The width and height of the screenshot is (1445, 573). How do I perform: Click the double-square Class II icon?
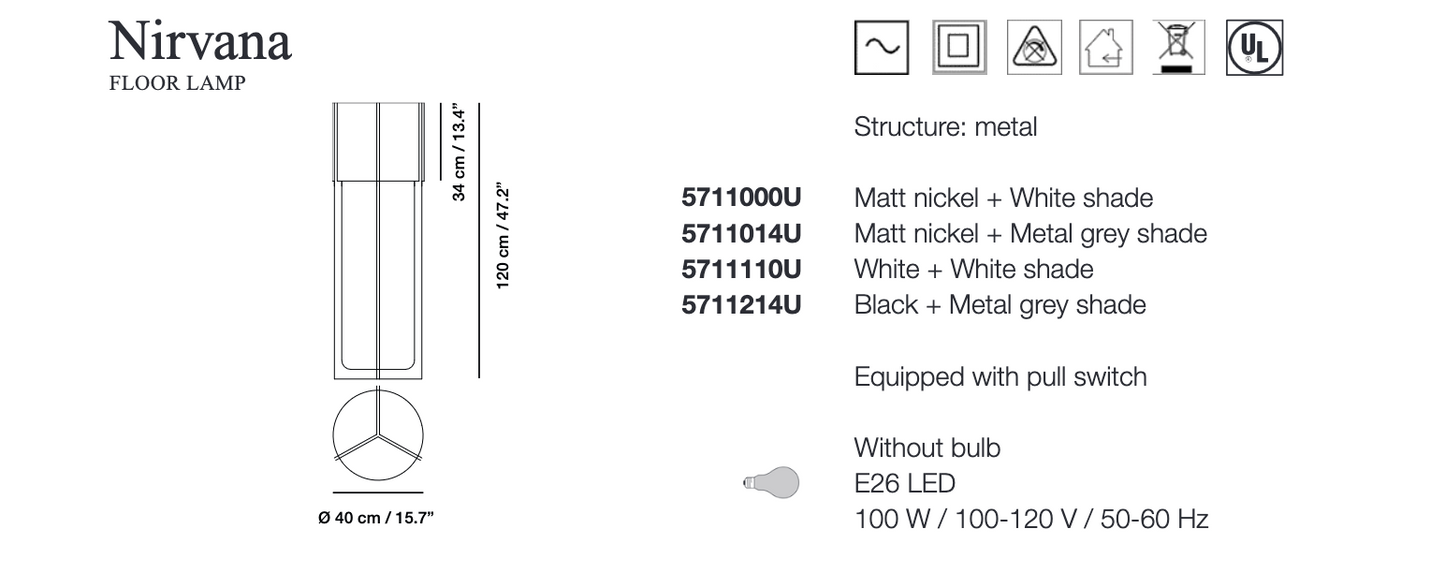(958, 47)
